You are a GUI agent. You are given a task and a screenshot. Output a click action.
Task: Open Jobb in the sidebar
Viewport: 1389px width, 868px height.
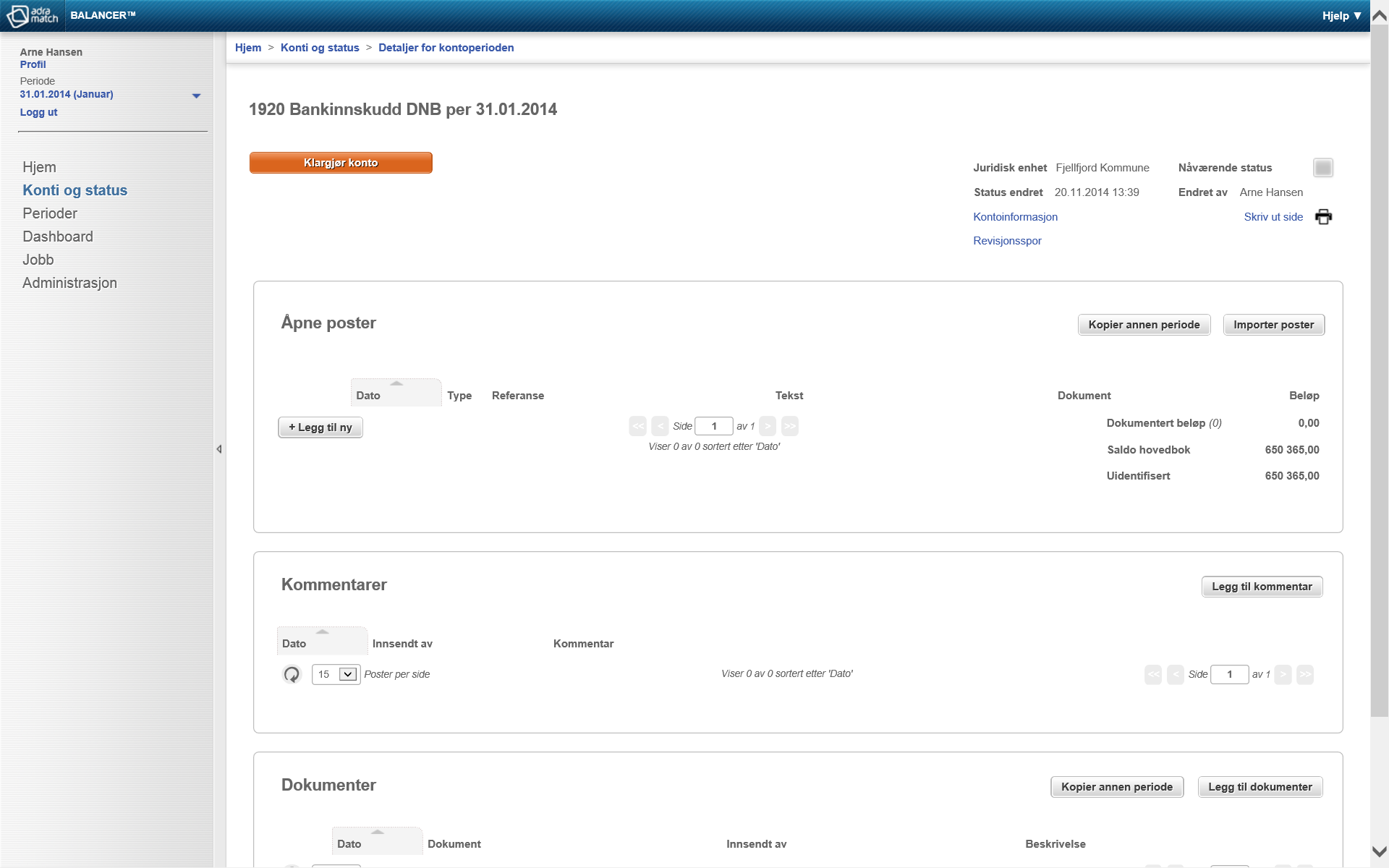(38, 260)
